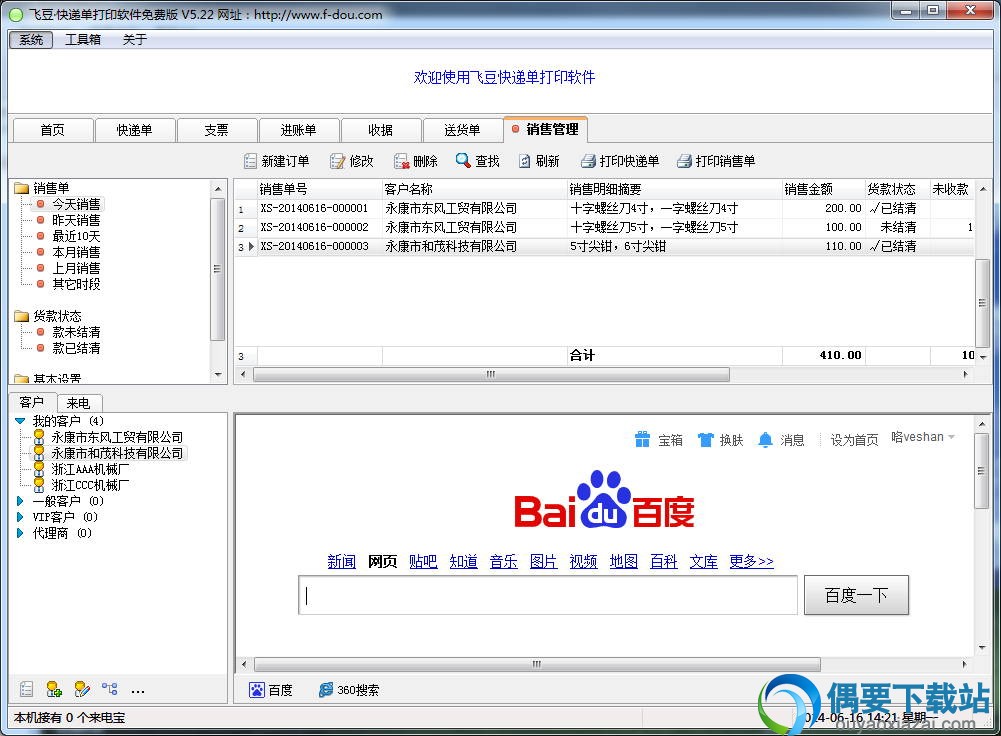Select 昨天销售 in the sales tree
This screenshot has width=1001, height=736.
76,220
